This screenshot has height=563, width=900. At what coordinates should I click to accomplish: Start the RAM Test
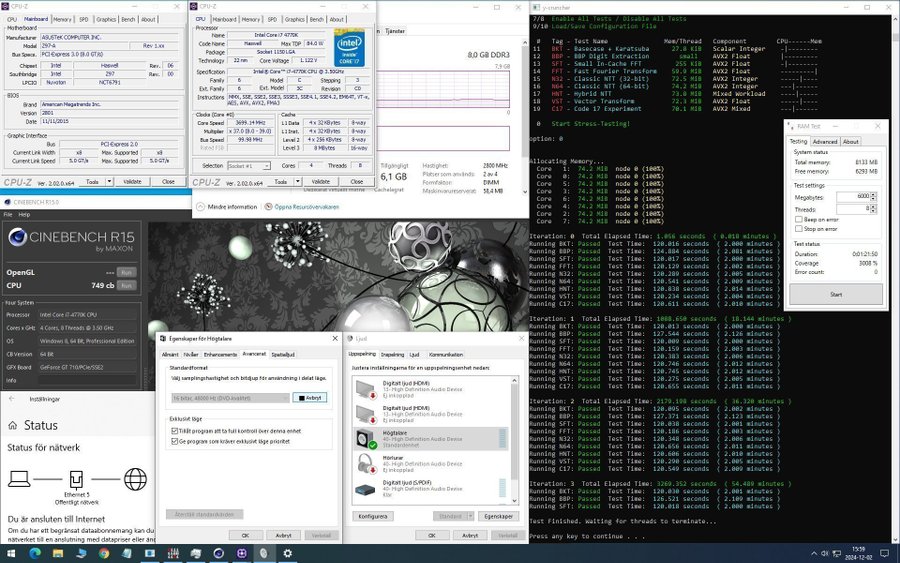[836, 294]
